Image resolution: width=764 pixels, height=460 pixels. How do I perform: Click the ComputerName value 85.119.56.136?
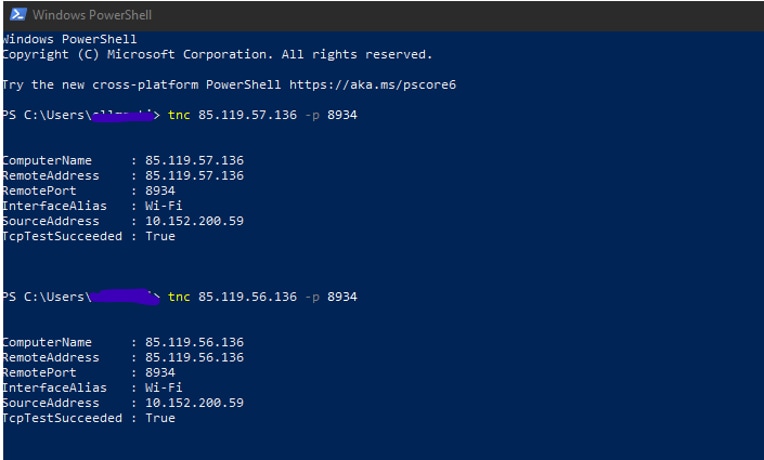(x=194, y=342)
